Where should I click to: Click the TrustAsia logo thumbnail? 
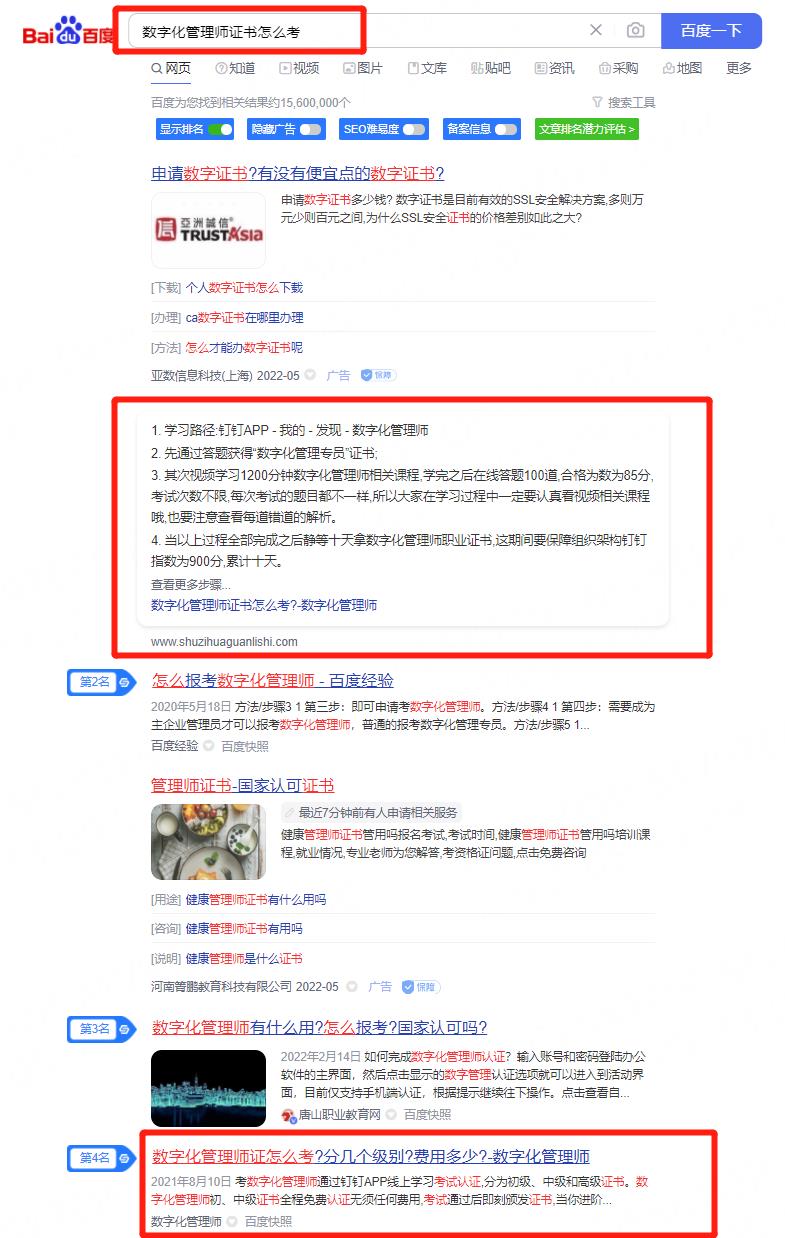pos(208,231)
